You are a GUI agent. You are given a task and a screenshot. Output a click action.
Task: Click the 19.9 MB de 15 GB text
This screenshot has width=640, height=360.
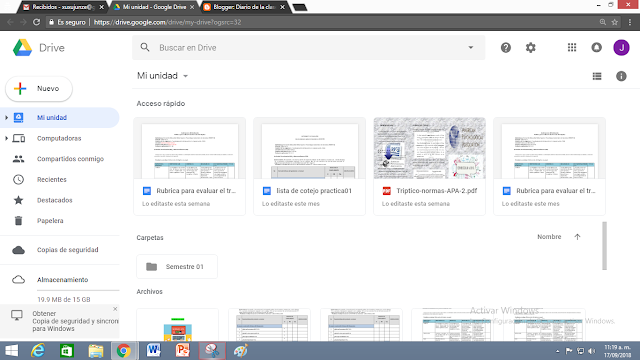(64, 299)
